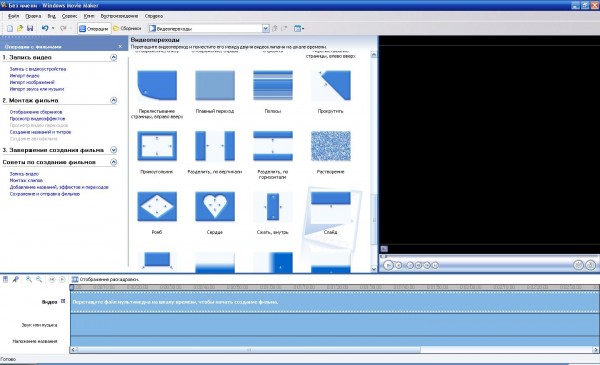Expand the Видео track plus icon

click(63, 301)
